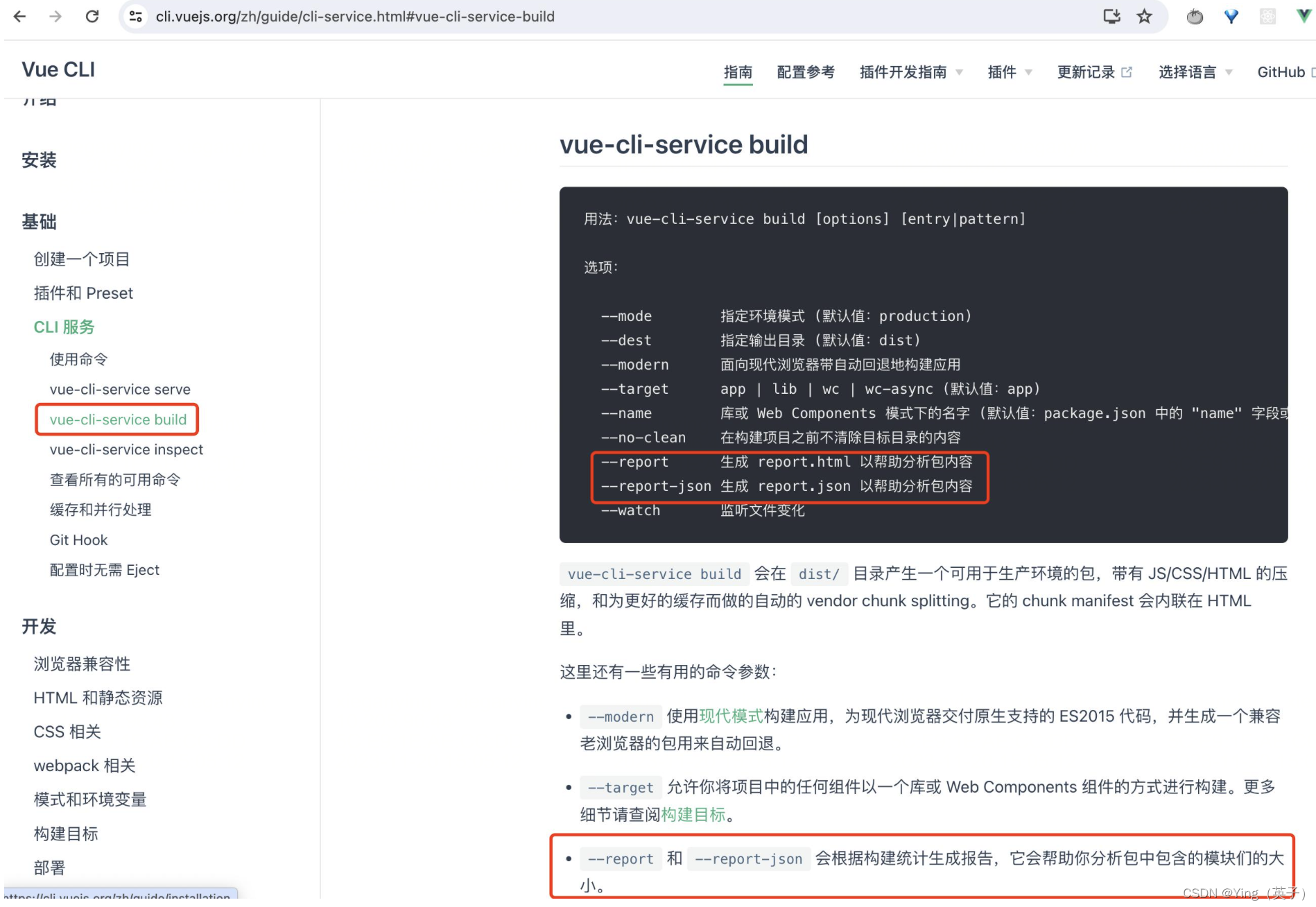Viewport: 1316px width, 907px height.
Task: Reload the page with the refresh icon
Action: tap(92, 16)
